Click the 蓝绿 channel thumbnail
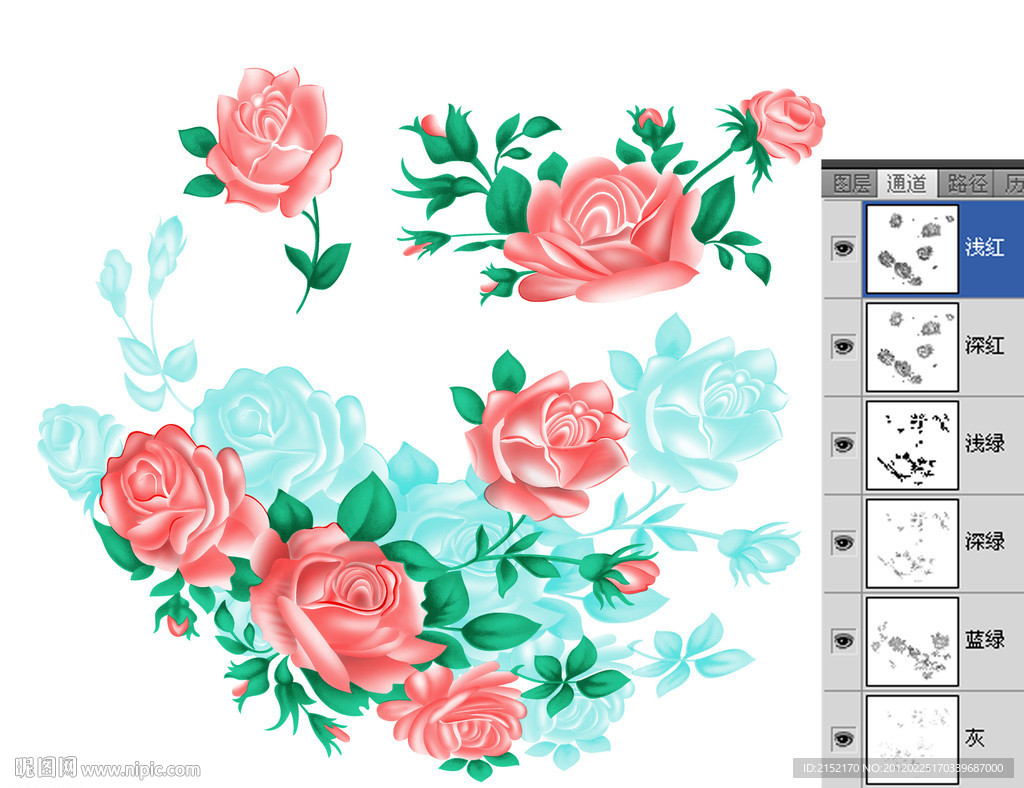Image resolution: width=1024 pixels, height=788 pixels. [911, 640]
